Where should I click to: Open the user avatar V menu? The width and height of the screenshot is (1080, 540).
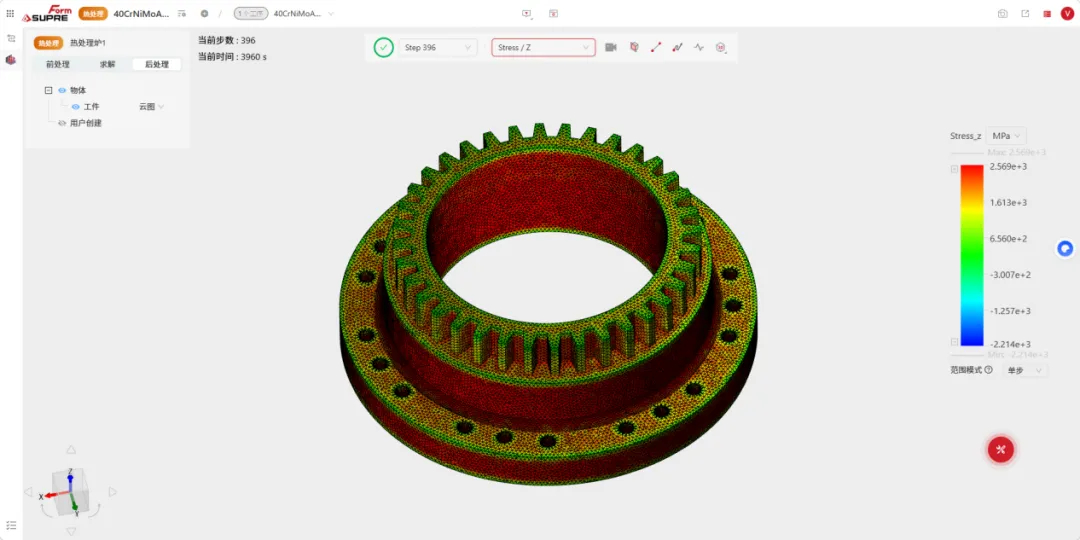click(1067, 13)
